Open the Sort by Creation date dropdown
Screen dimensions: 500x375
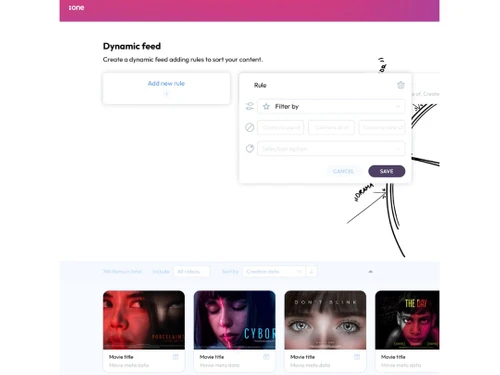click(x=273, y=271)
